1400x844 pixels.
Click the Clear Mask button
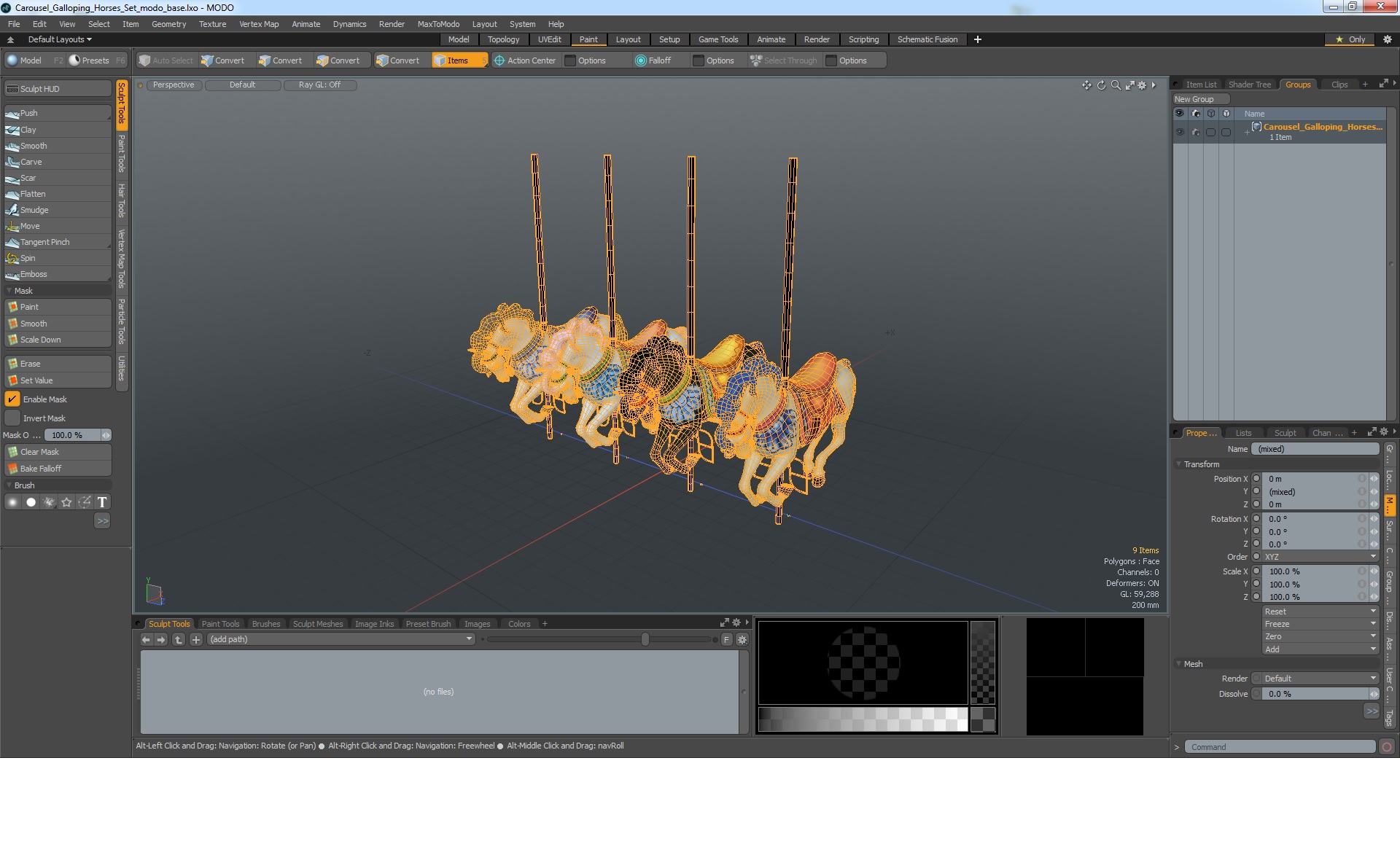(x=39, y=452)
